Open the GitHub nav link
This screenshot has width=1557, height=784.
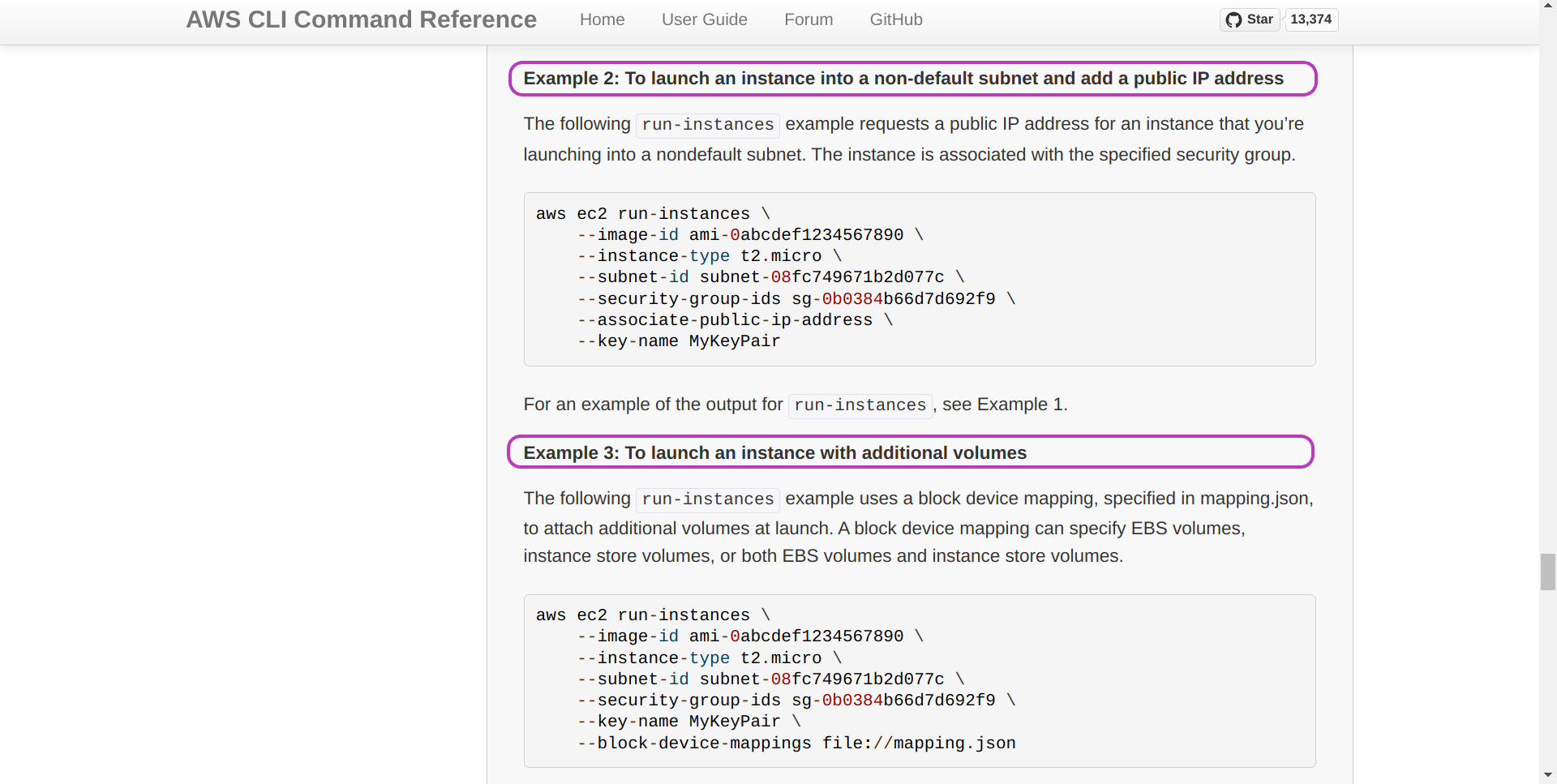(896, 19)
